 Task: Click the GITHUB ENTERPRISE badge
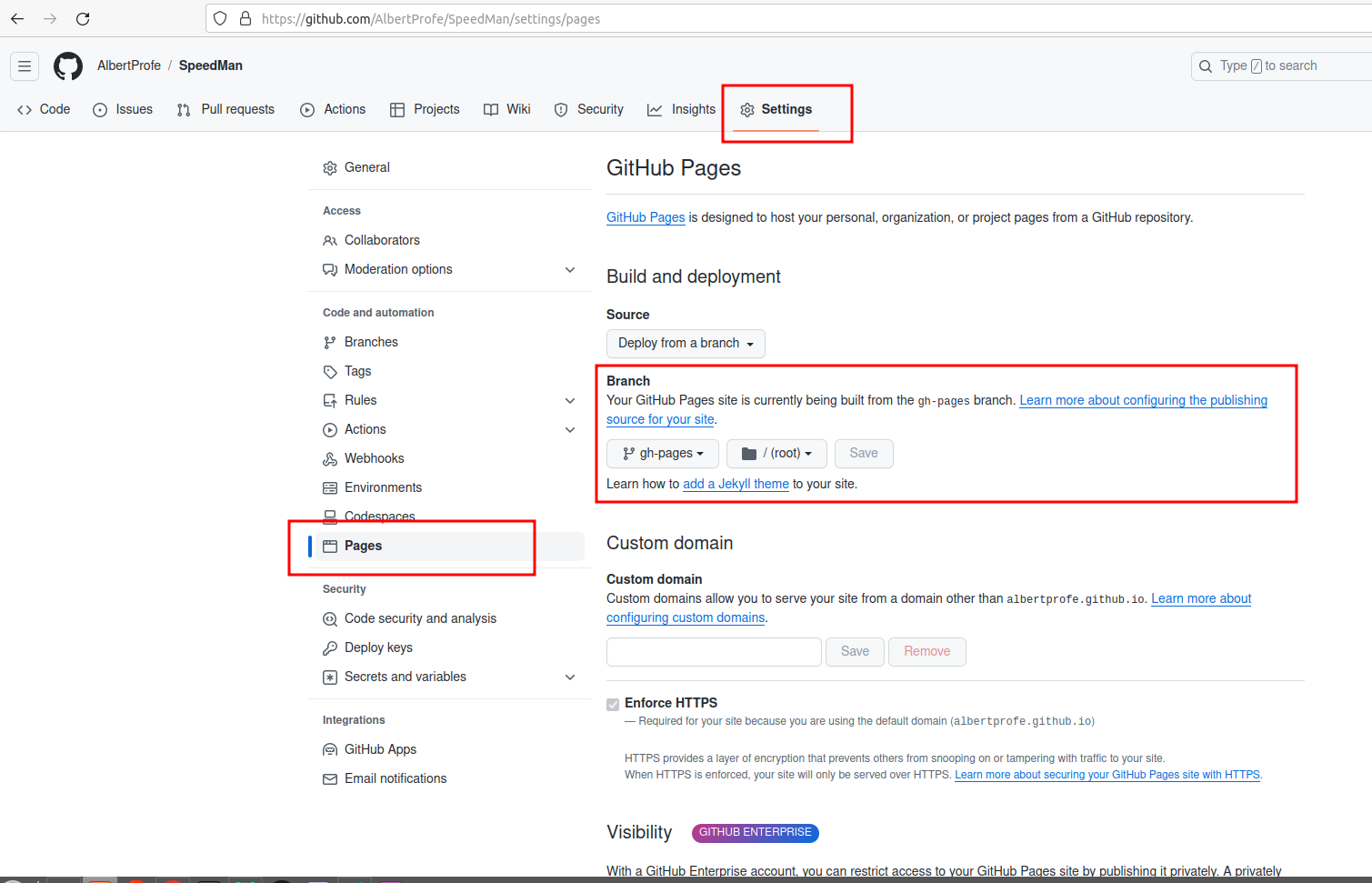(x=755, y=833)
